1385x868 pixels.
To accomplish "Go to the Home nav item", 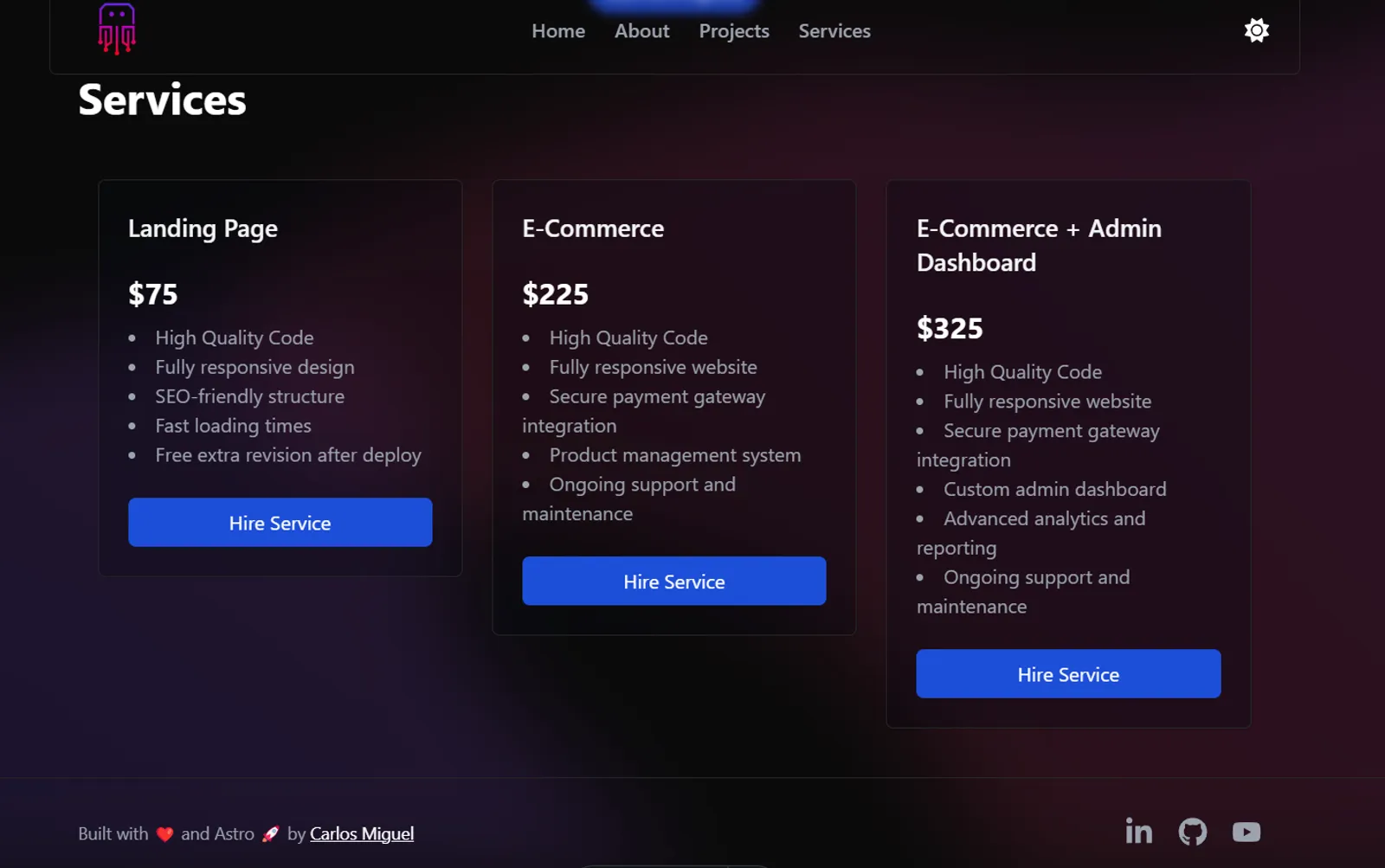I will 558,31.
